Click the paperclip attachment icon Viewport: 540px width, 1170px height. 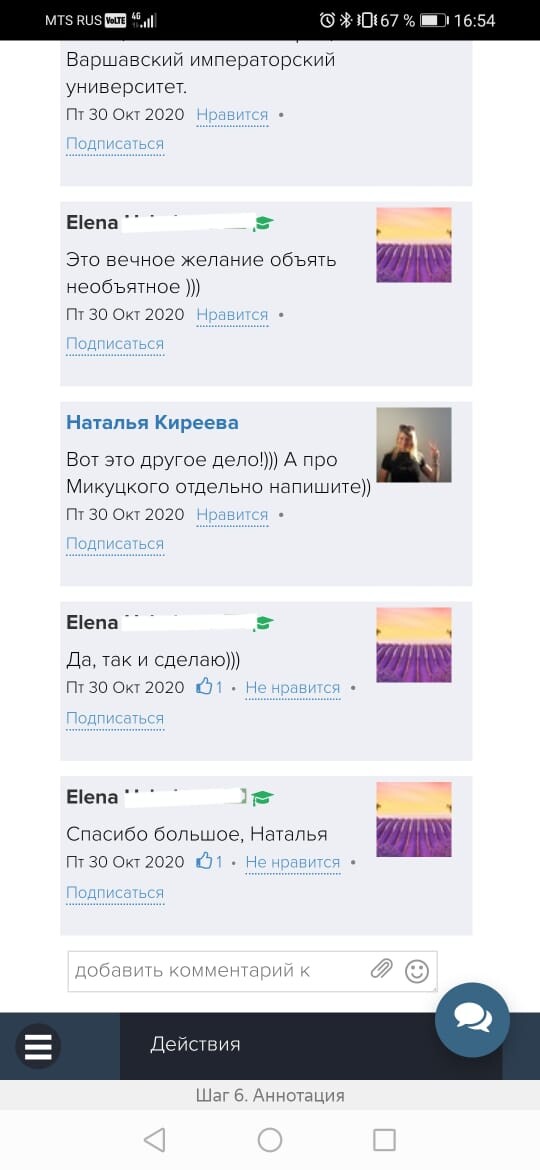381,969
